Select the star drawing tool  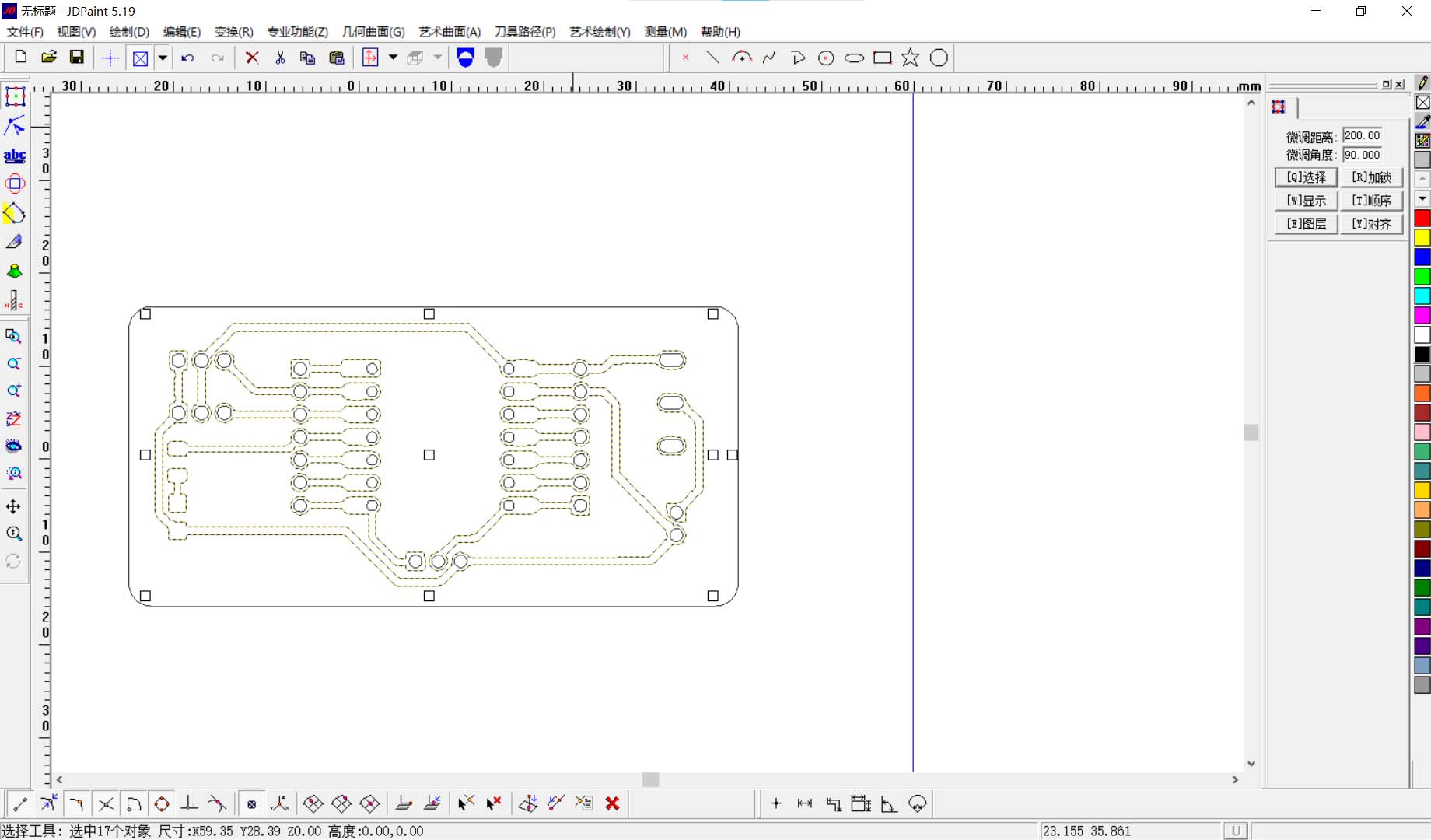(910, 58)
